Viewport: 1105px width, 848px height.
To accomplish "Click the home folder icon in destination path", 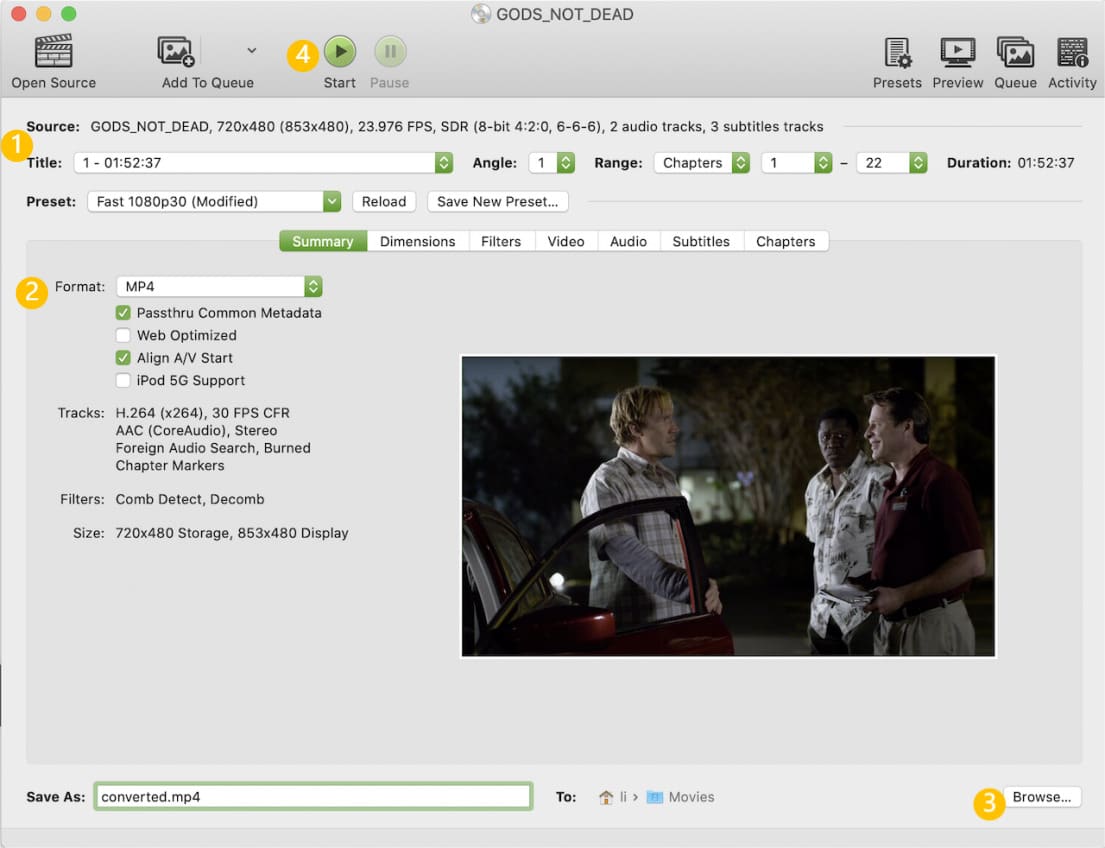I will [x=606, y=797].
